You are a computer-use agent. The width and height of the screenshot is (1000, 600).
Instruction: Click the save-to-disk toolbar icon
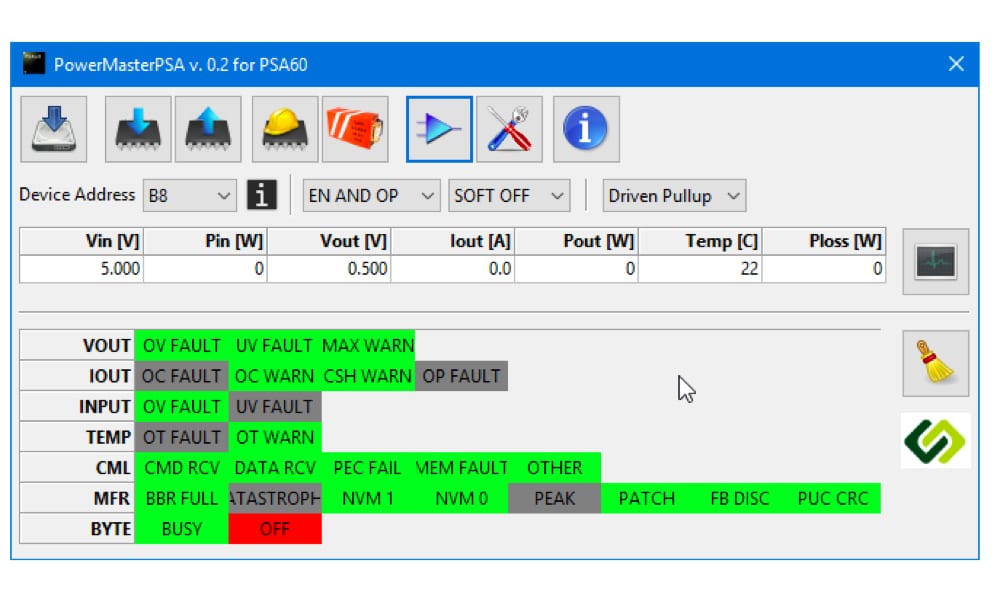click(x=52, y=128)
